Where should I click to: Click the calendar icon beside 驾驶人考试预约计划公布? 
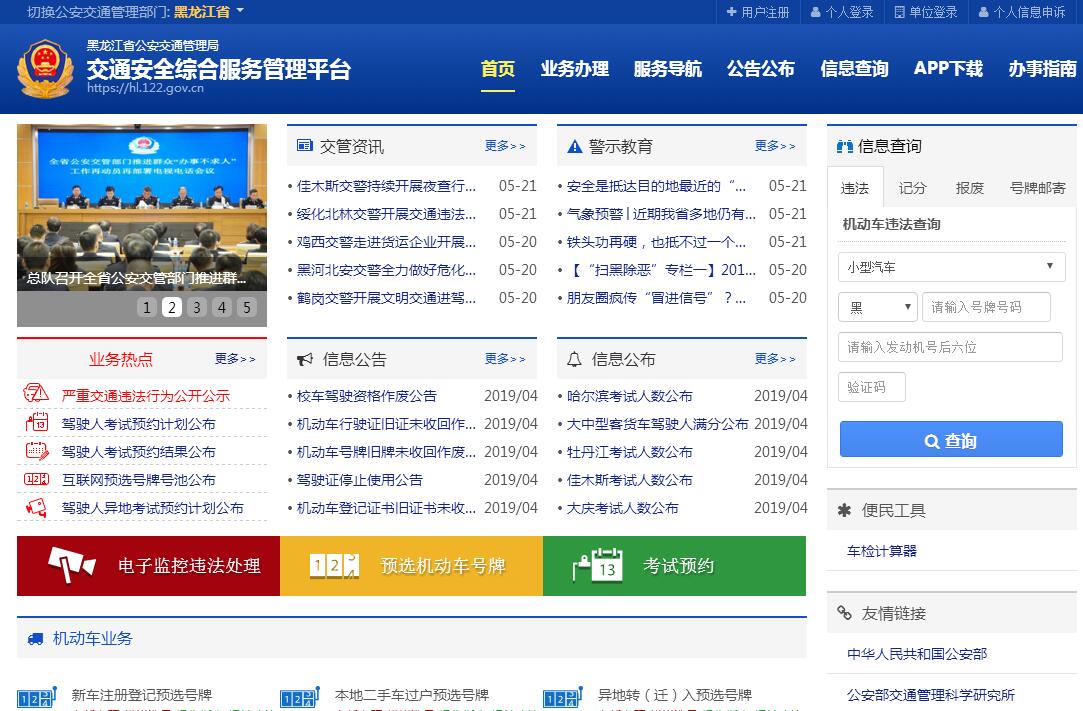click(x=36, y=423)
